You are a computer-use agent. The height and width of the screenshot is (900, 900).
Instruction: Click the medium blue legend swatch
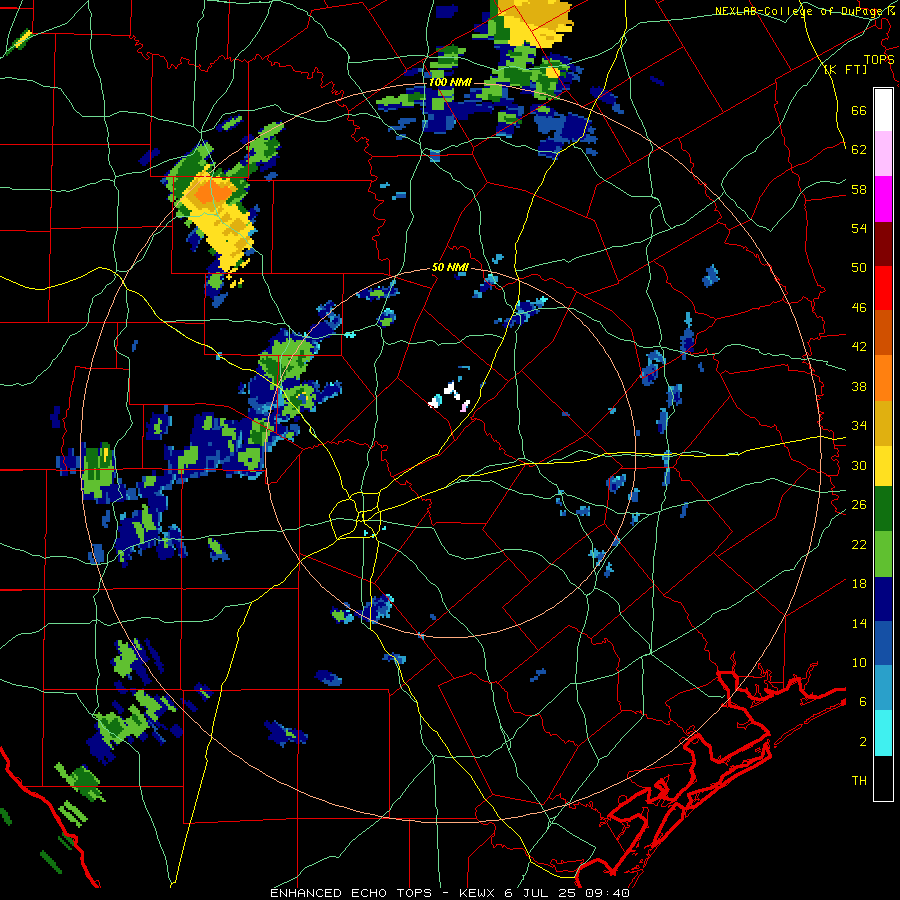coord(883,644)
